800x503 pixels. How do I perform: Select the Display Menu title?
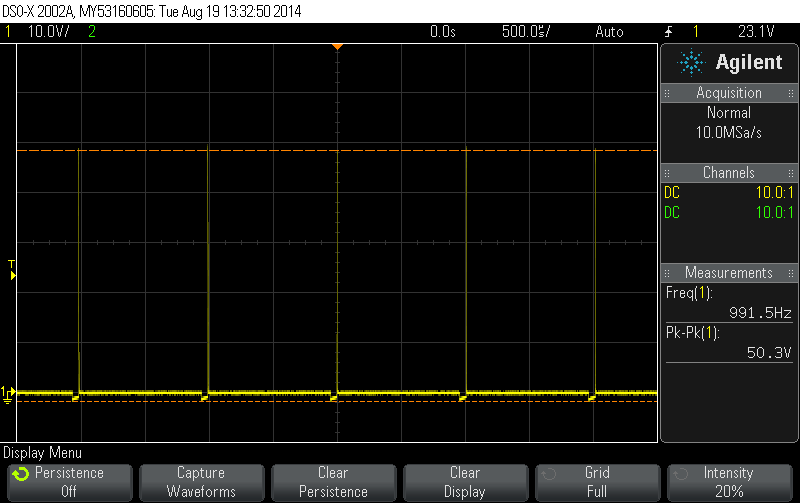coord(42,452)
